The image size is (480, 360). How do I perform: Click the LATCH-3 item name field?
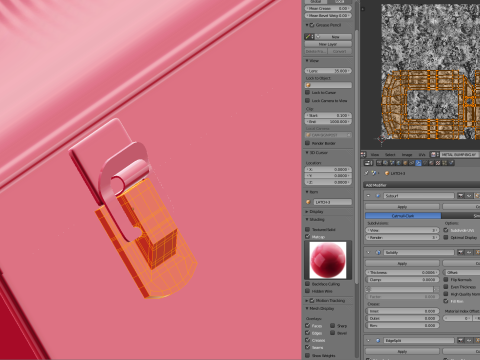click(x=332, y=202)
